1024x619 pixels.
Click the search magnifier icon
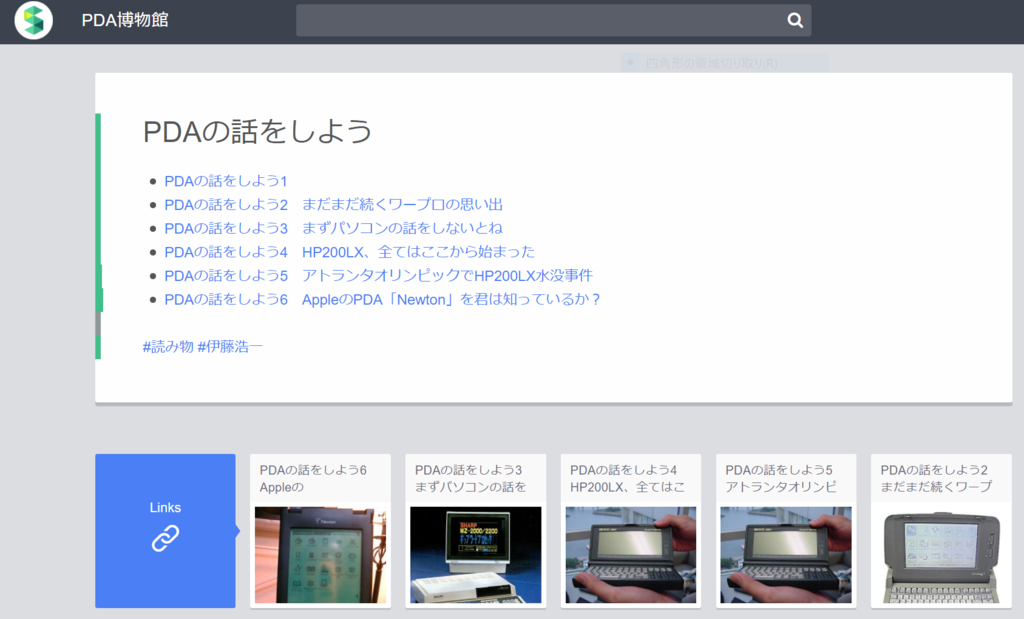pyautogui.click(x=795, y=19)
